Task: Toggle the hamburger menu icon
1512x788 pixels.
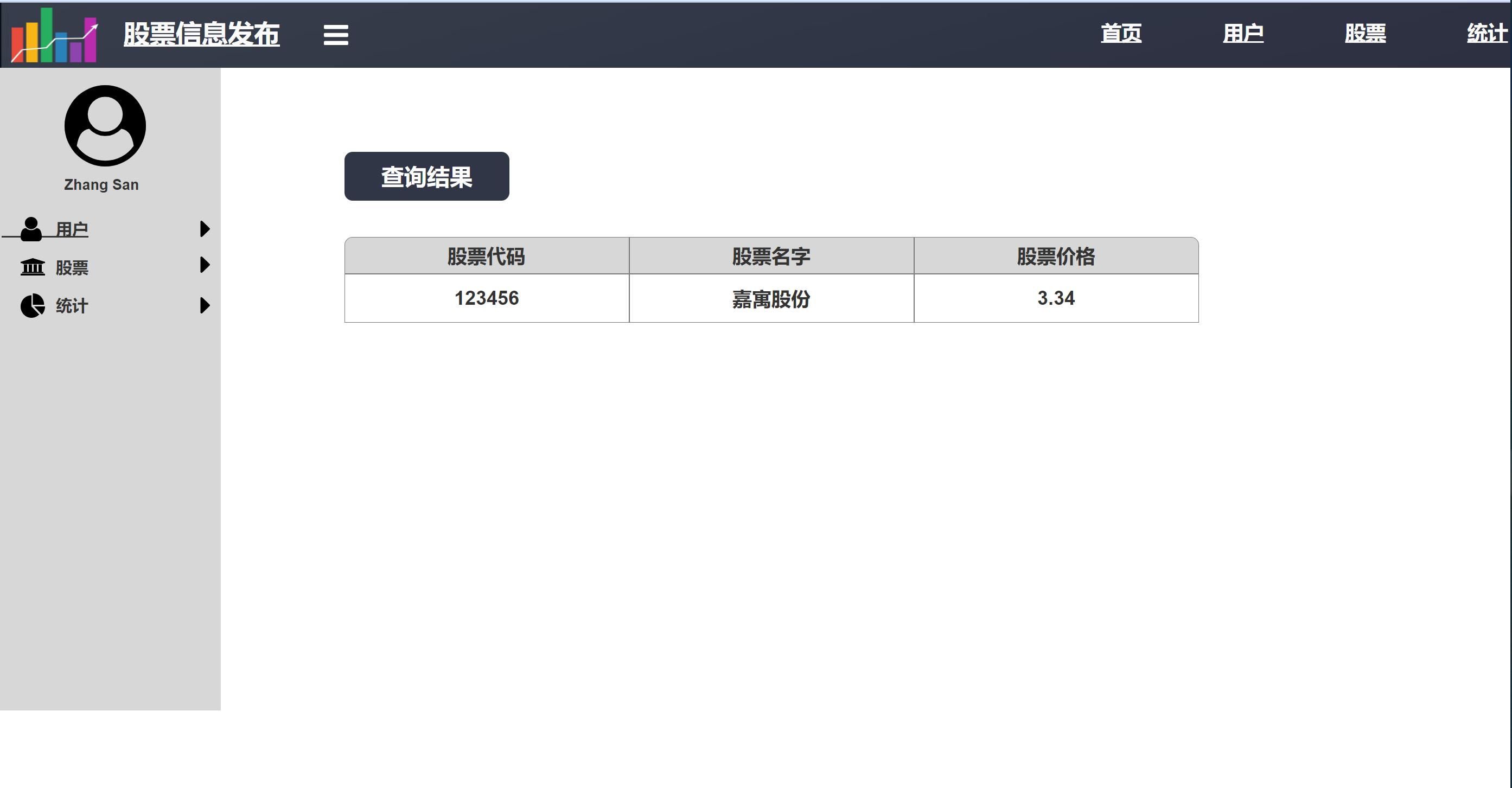Action: tap(336, 35)
